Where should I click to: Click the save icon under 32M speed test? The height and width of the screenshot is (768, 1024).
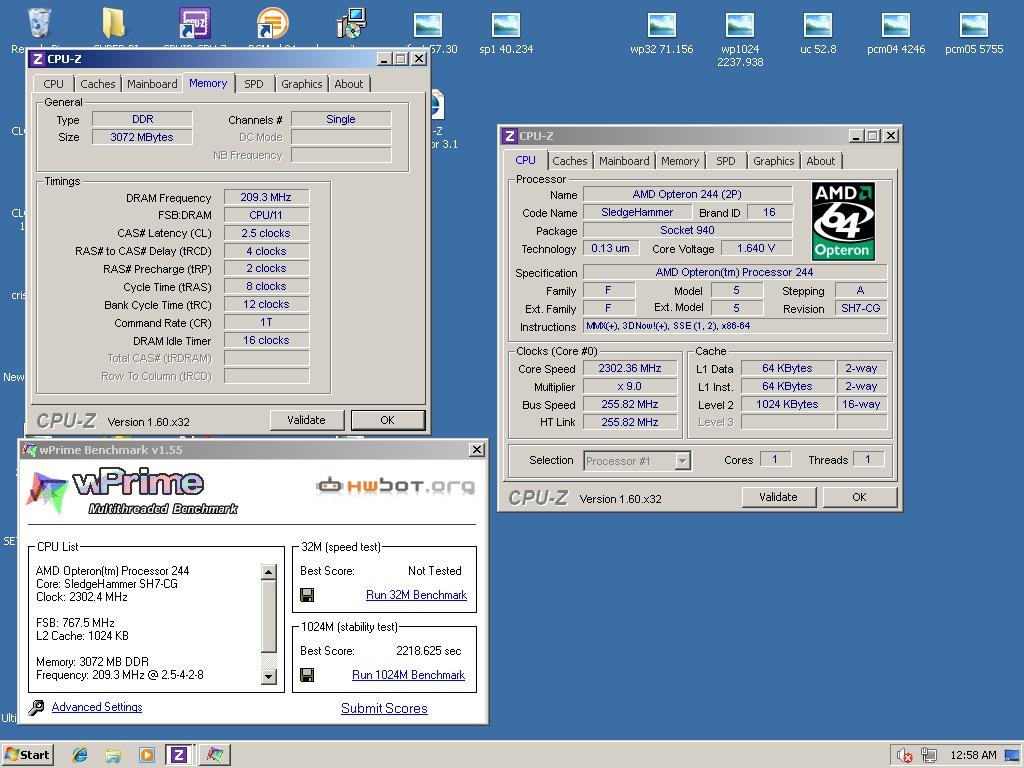[x=307, y=595]
